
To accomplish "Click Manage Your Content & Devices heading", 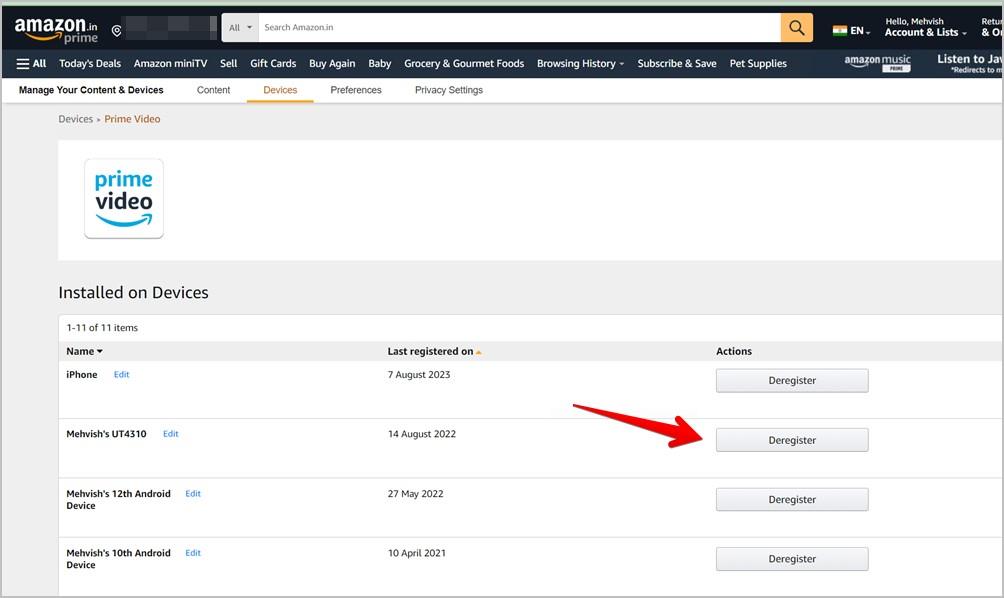I will coord(91,90).
